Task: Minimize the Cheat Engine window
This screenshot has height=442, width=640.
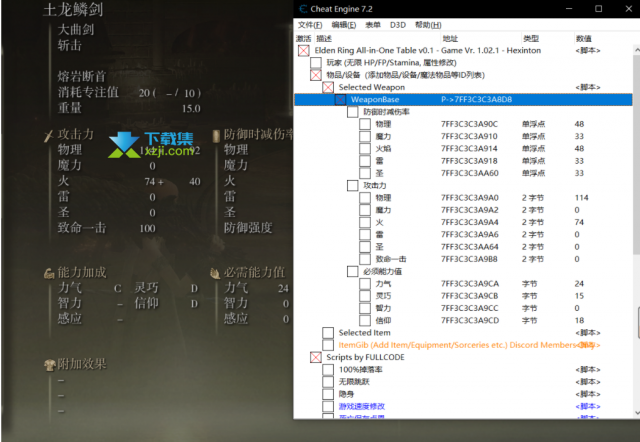Action: pyautogui.click(x=569, y=9)
